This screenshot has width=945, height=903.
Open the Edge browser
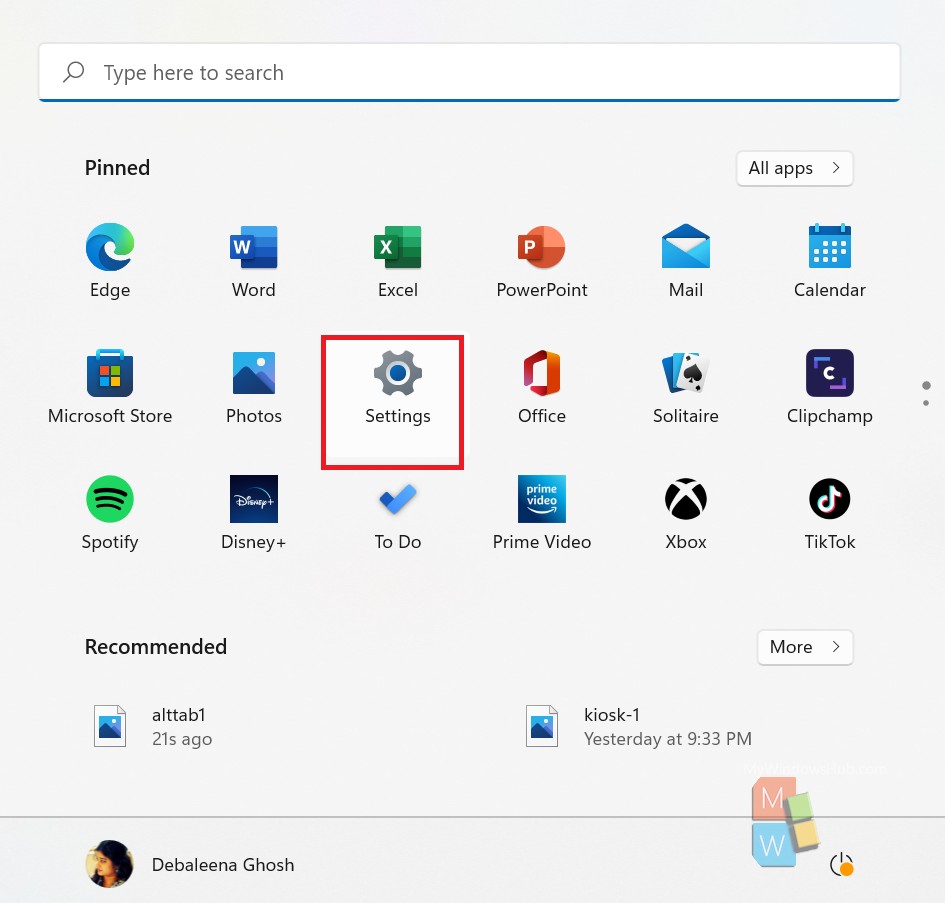pos(110,261)
